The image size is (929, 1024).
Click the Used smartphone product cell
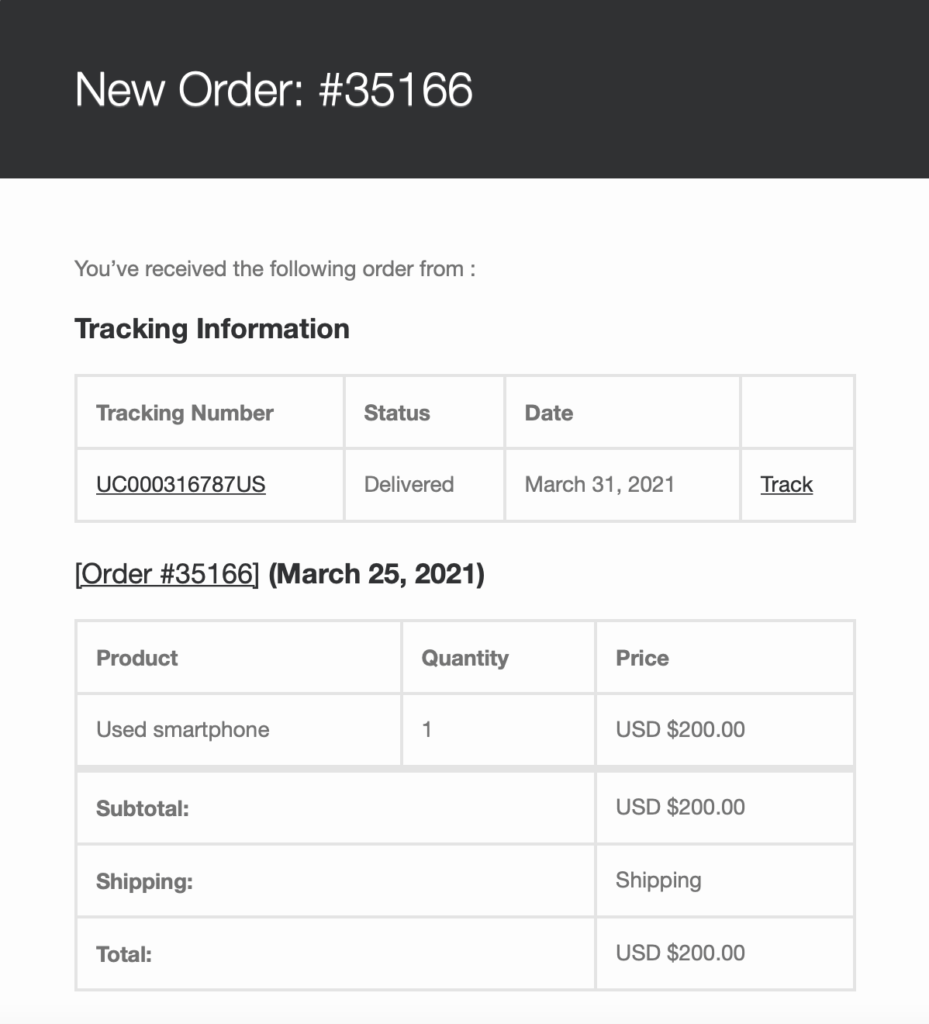coord(238,729)
